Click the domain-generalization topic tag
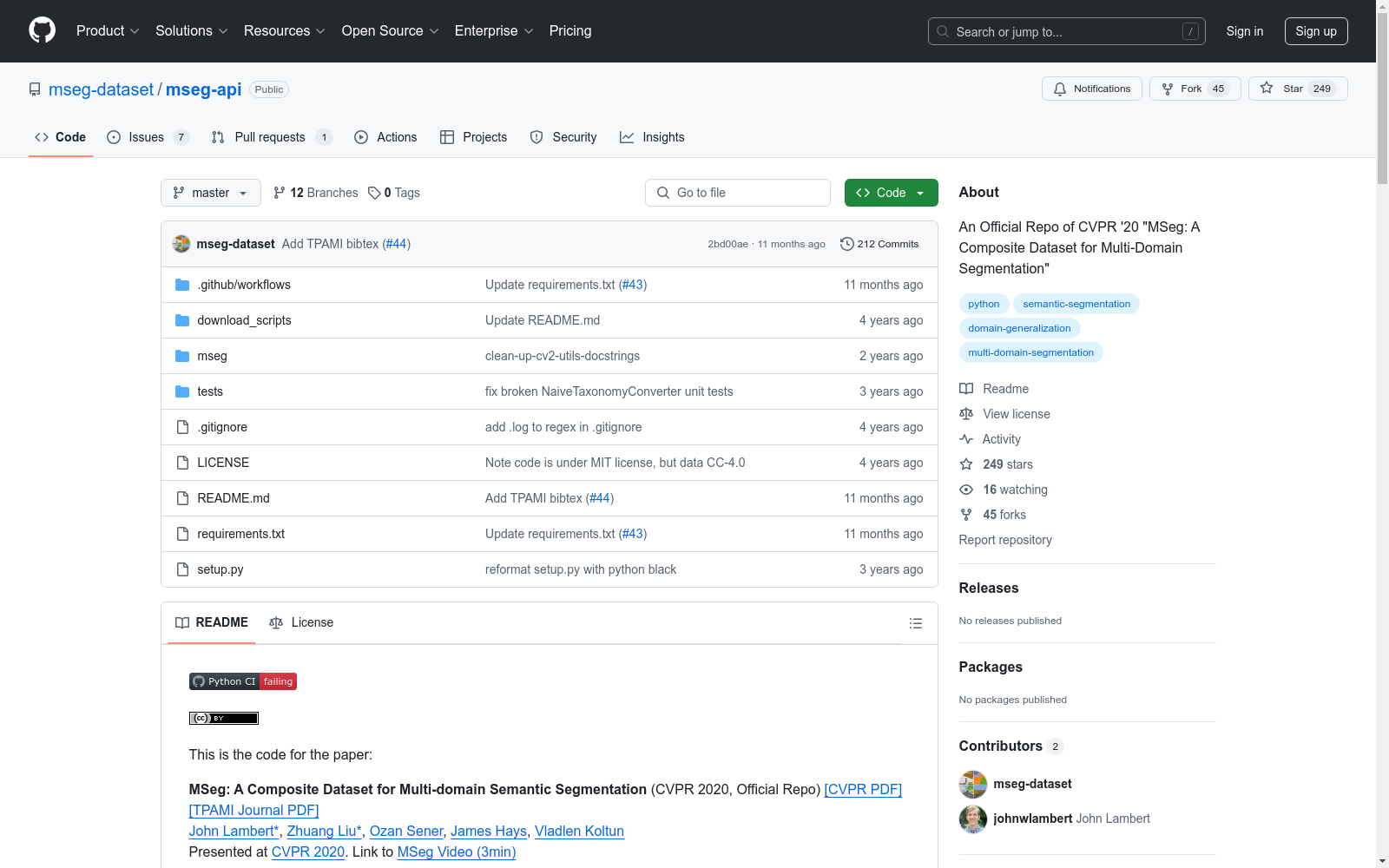This screenshot has height=868, width=1389. [x=1019, y=328]
